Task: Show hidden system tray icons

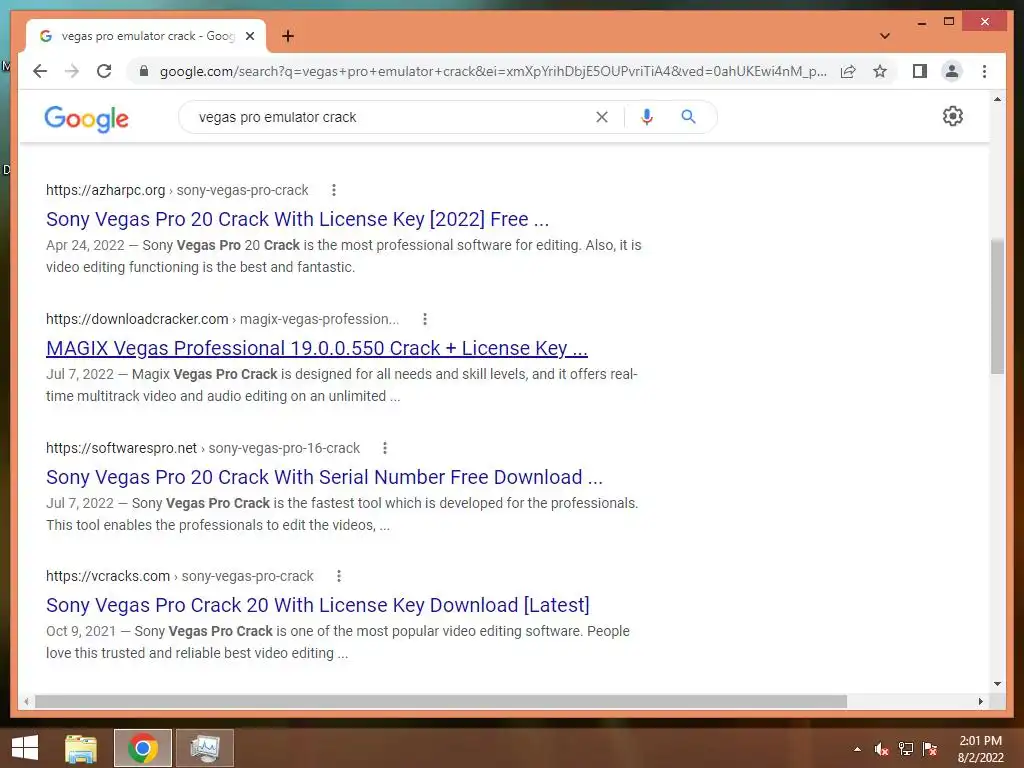Action: click(x=857, y=749)
